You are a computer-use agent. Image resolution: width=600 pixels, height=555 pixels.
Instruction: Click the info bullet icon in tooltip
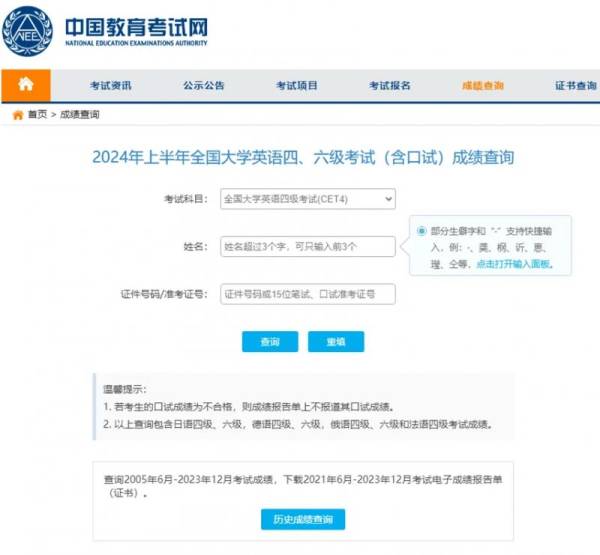421,231
